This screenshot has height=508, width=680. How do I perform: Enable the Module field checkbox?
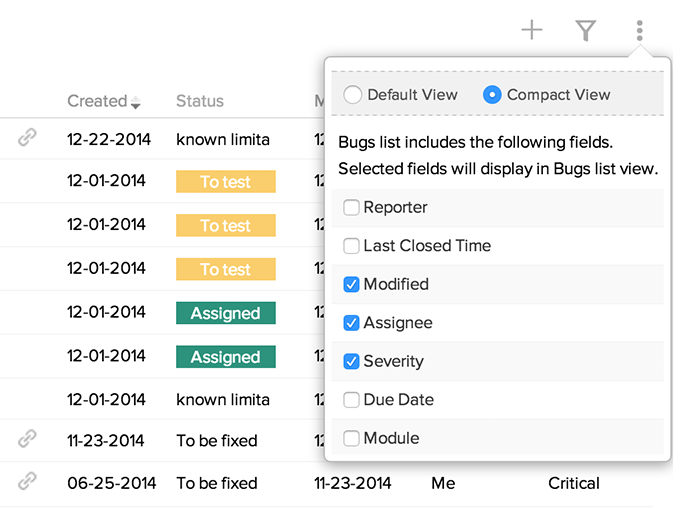[351, 438]
